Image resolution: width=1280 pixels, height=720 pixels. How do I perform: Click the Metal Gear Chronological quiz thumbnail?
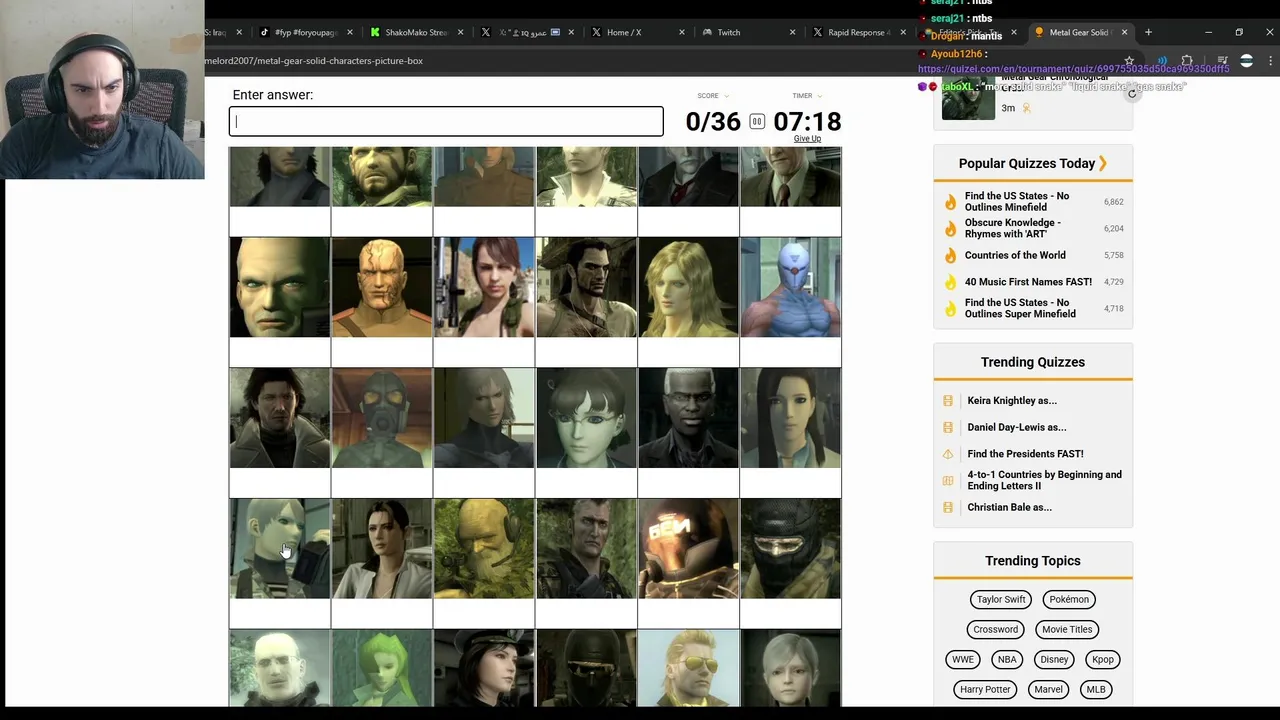click(968, 98)
